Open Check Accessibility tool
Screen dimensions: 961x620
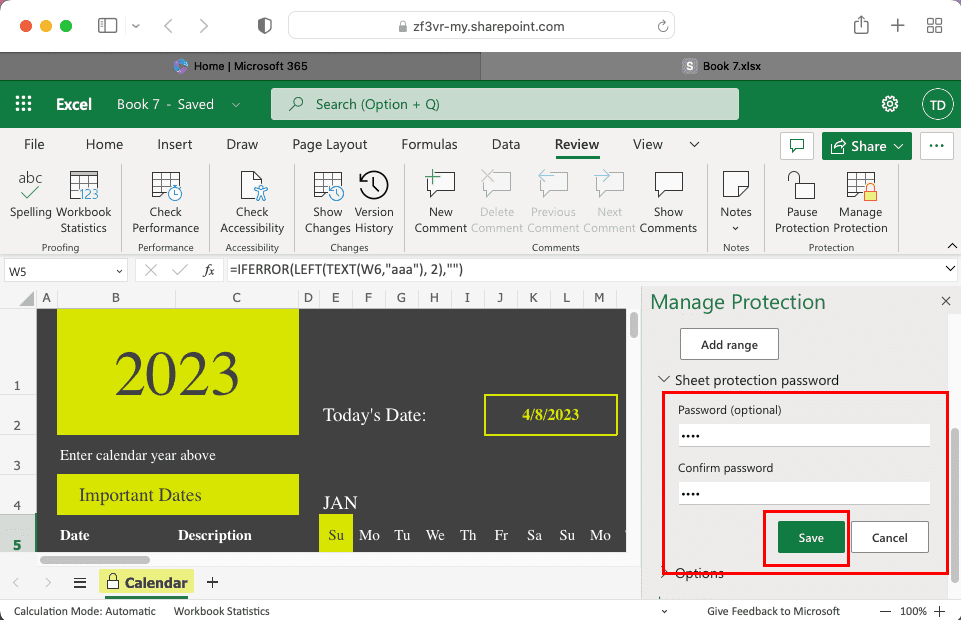pos(252,194)
